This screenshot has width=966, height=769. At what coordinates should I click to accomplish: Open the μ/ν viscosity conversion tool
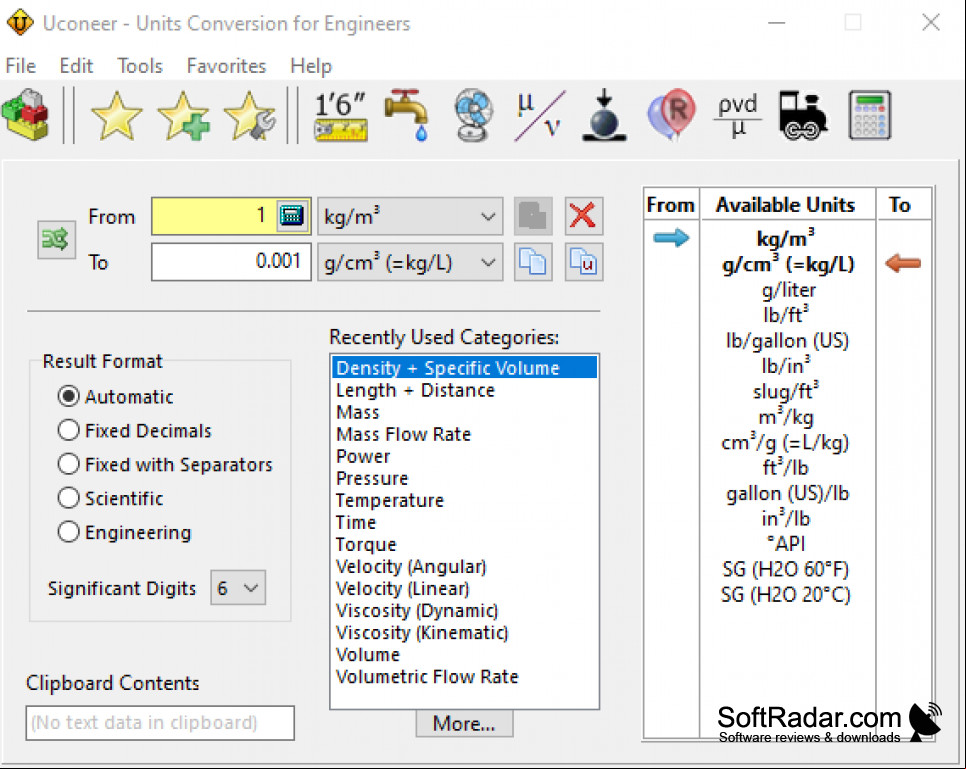[540, 116]
